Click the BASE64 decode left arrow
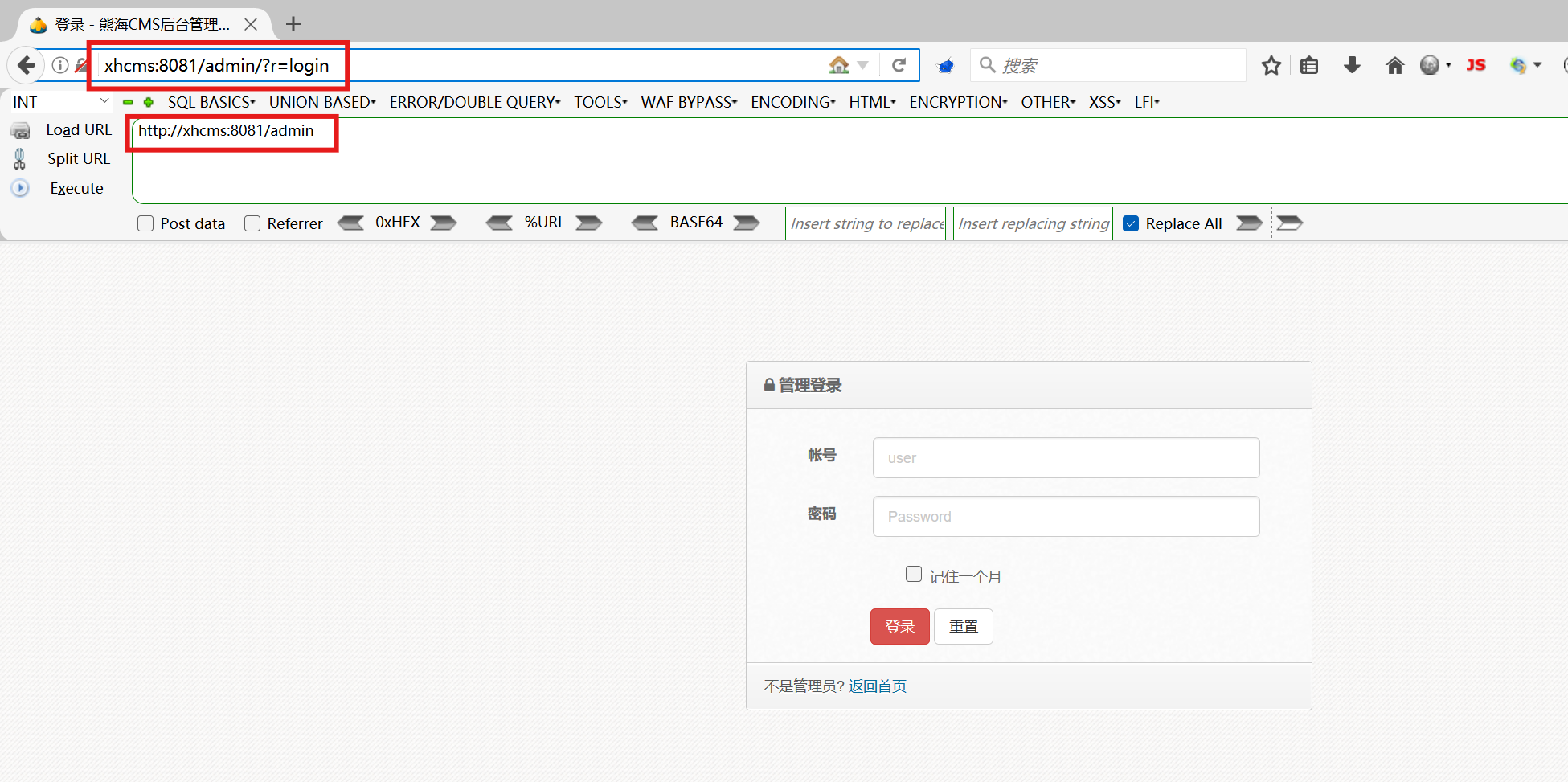The width and height of the screenshot is (1568, 782). [645, 223]
